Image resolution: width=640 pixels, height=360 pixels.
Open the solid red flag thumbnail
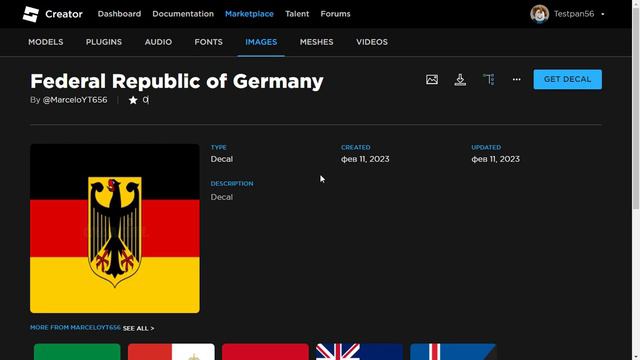point(265,351)
